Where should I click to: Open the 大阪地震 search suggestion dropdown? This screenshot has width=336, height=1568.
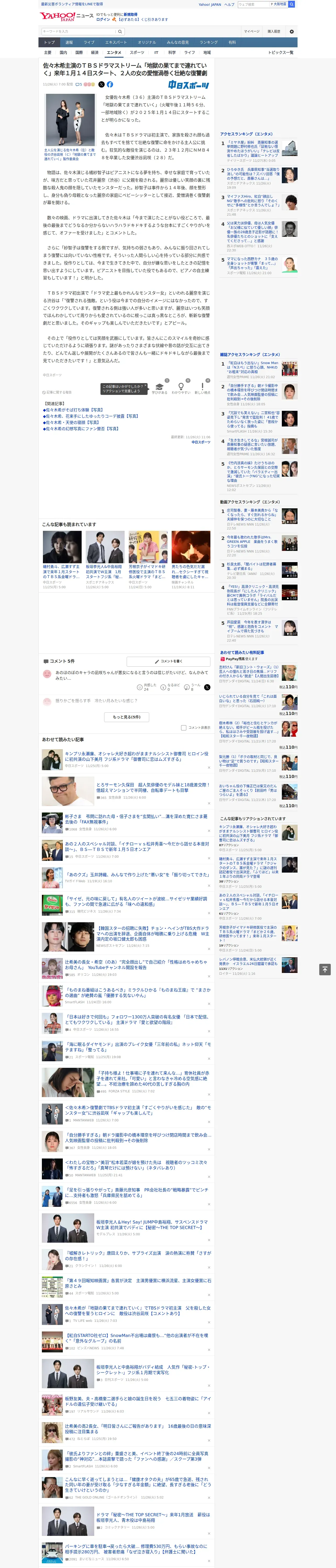278,4
